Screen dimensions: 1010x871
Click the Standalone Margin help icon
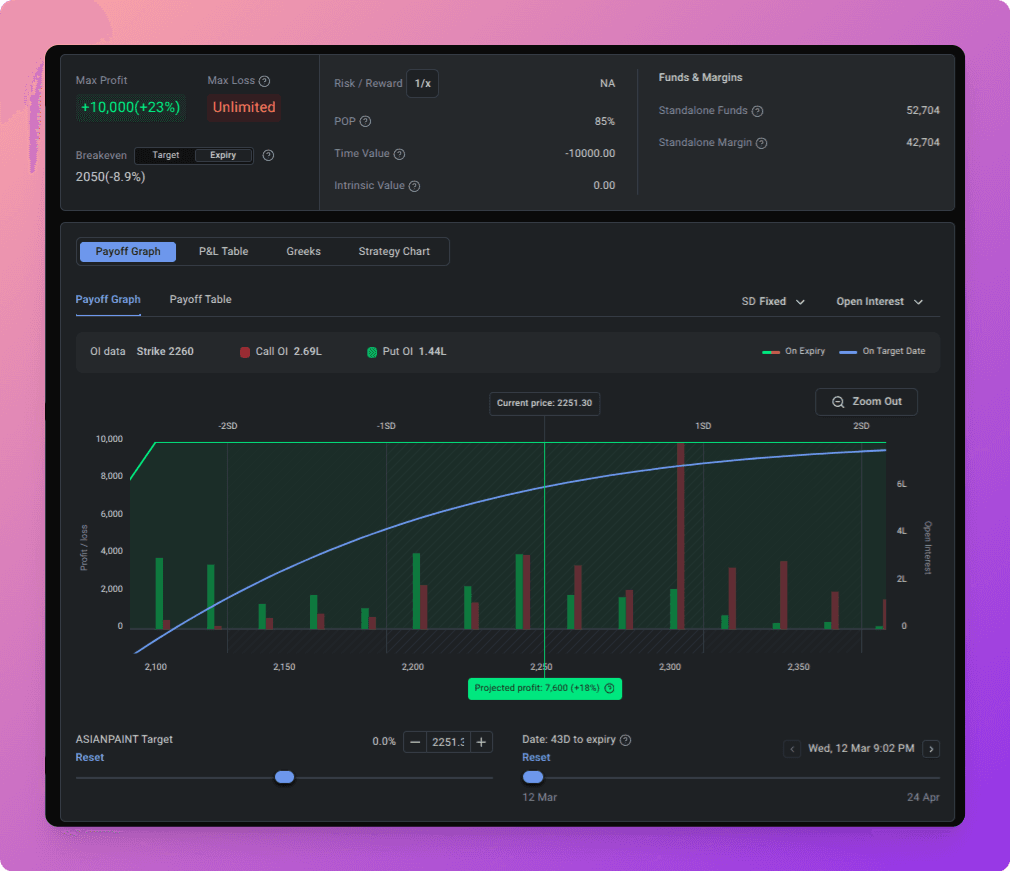tap(761, 143)
